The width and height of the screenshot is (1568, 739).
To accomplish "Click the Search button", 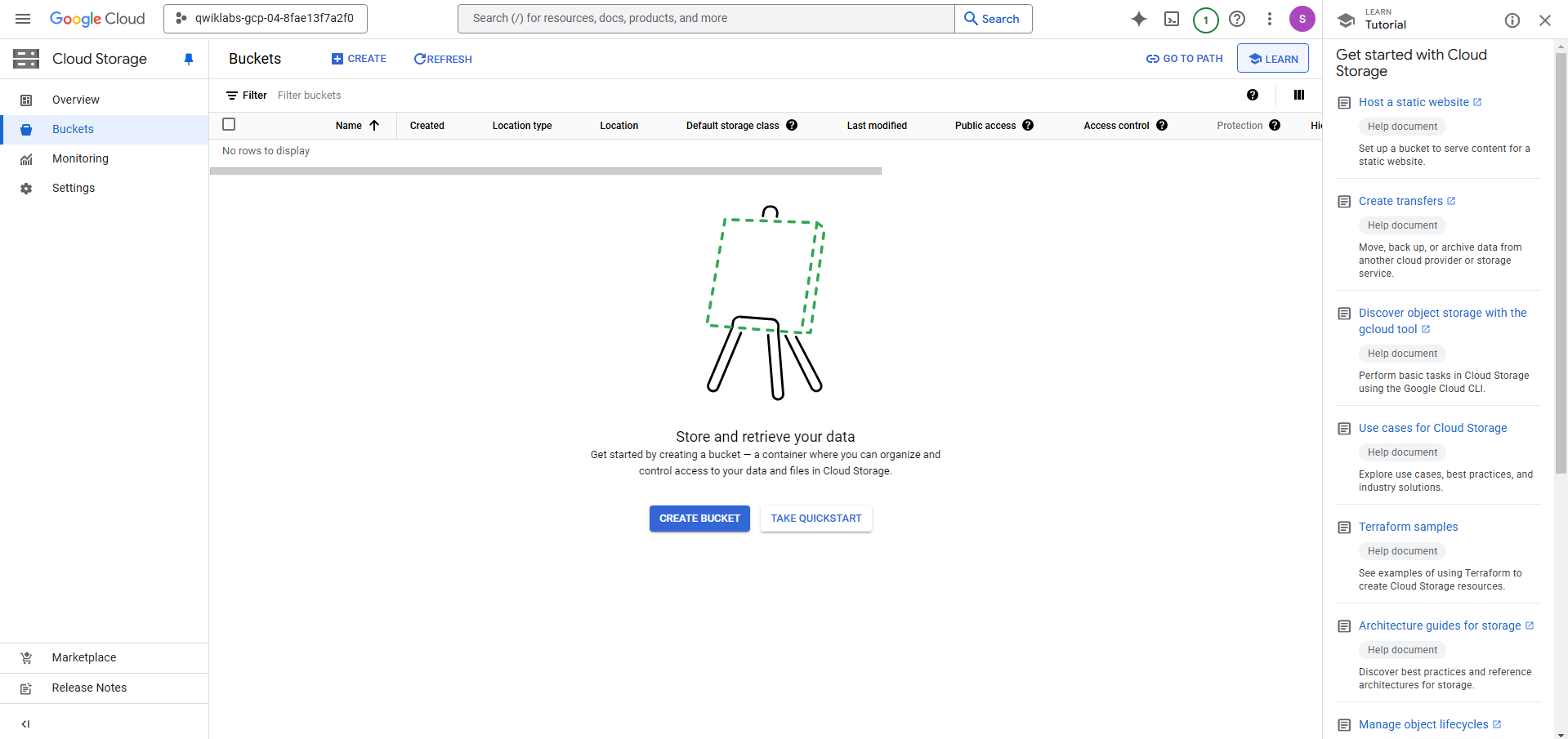I will coord(993,19).
